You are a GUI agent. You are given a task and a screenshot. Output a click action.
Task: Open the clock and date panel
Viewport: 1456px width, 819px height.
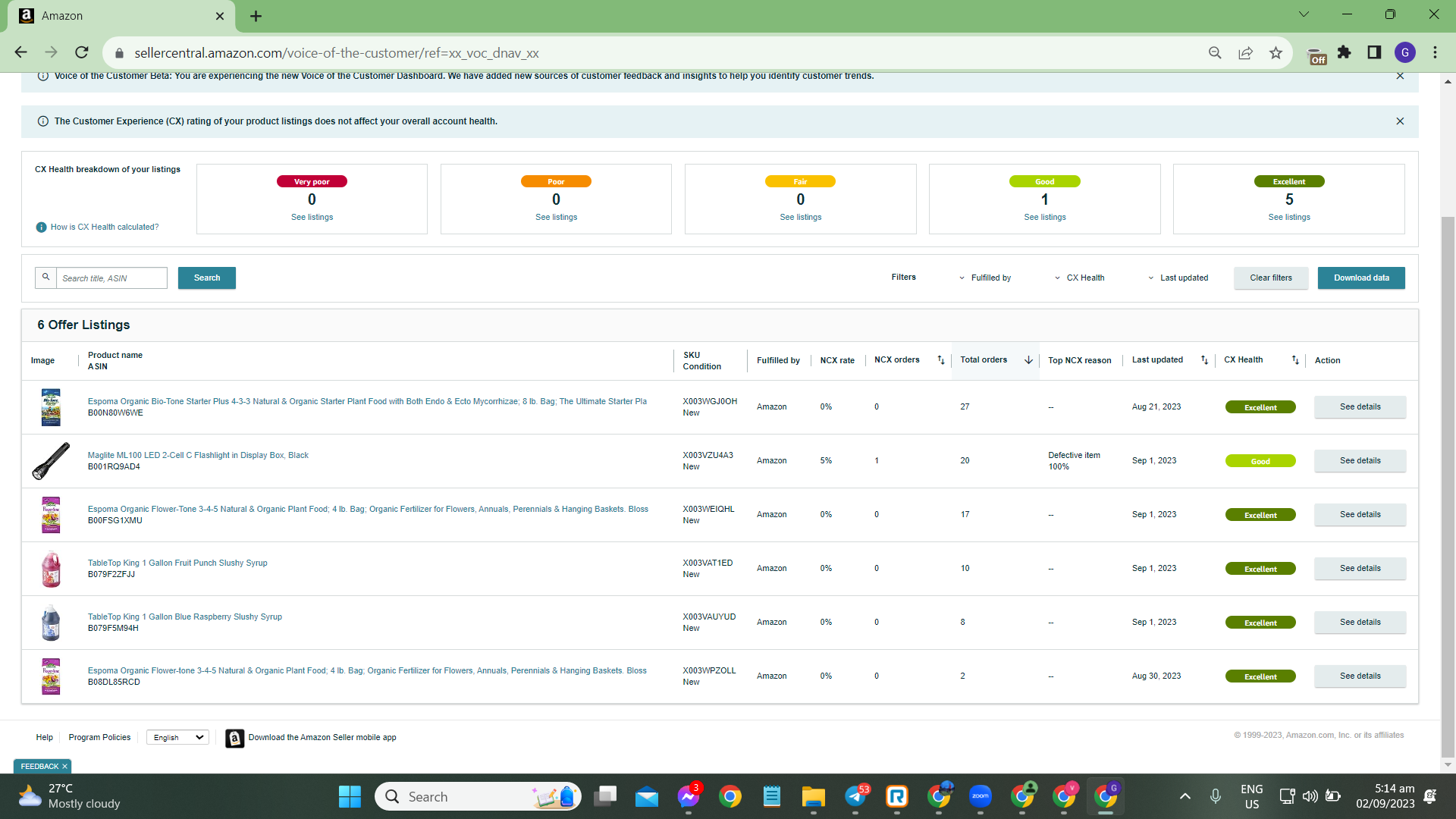pyautogui.click(x=1385, y=796)
